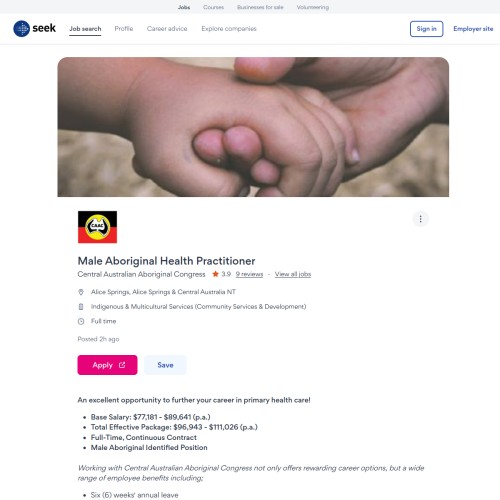Click the location pin icon
Image resolution: width=500 pixels, height=500 pixels.
tap(81, 292)
